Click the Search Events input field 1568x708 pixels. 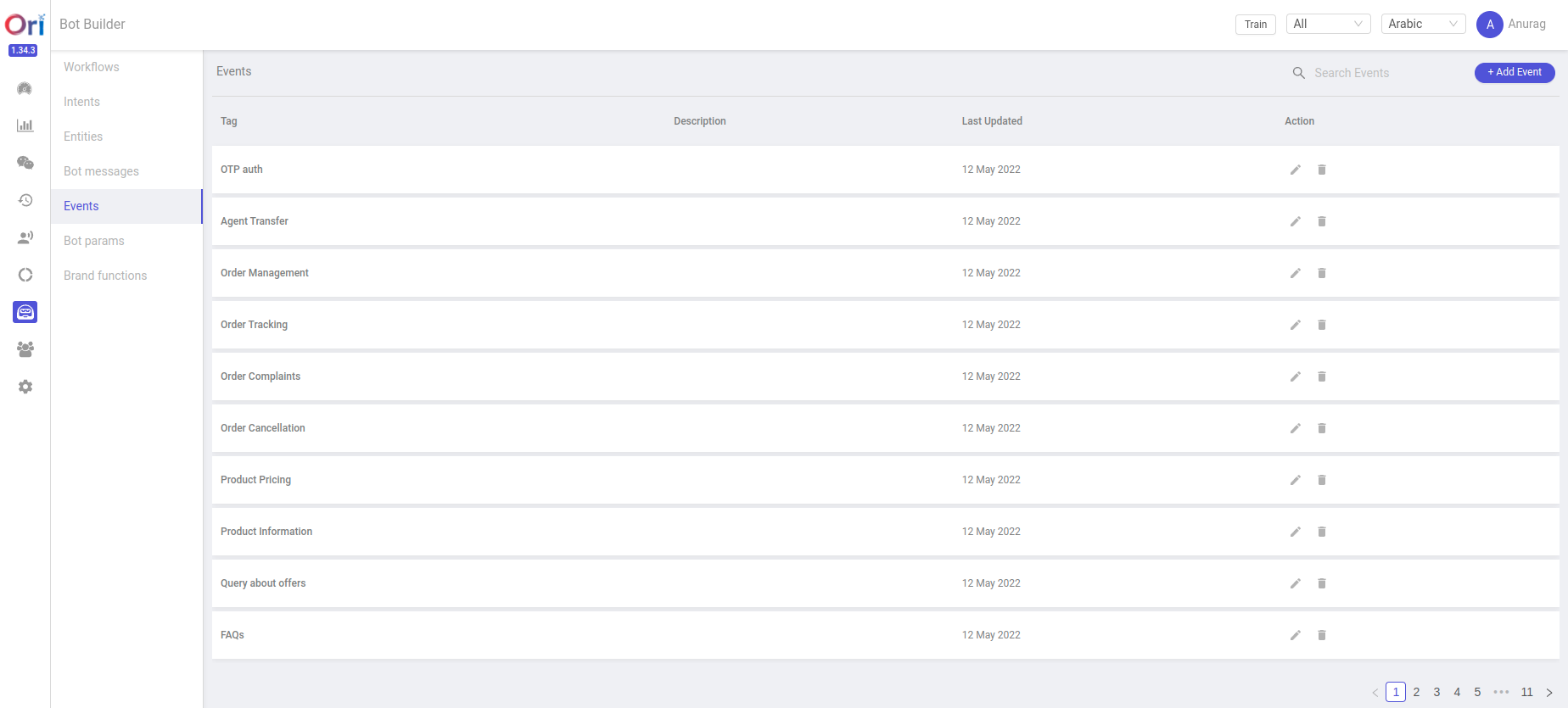1383,73
